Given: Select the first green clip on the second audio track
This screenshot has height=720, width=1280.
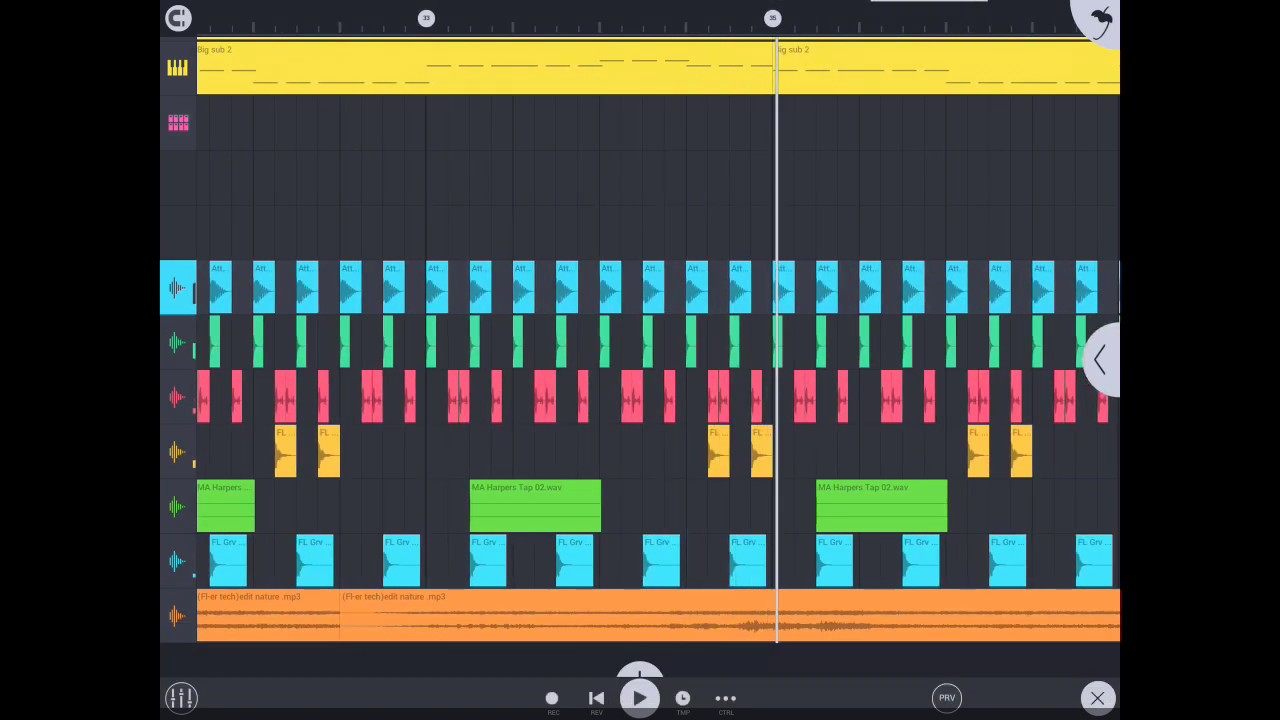Looking at the screenshot, I should [x=215, y=342].
